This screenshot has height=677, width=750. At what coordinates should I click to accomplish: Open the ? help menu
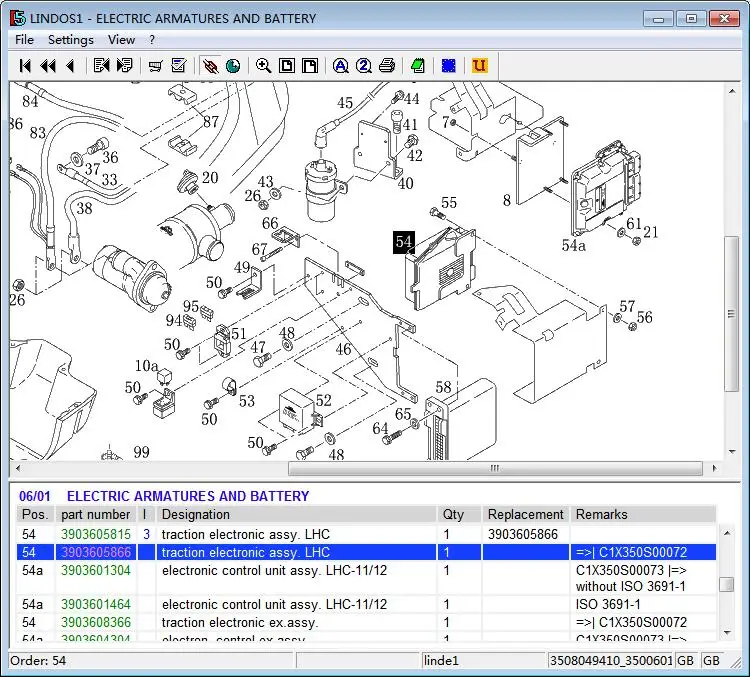152,40
